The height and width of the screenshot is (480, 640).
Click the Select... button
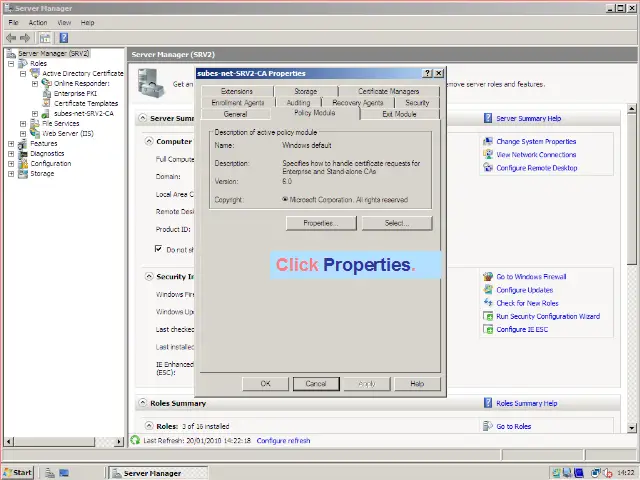[397, 223]
